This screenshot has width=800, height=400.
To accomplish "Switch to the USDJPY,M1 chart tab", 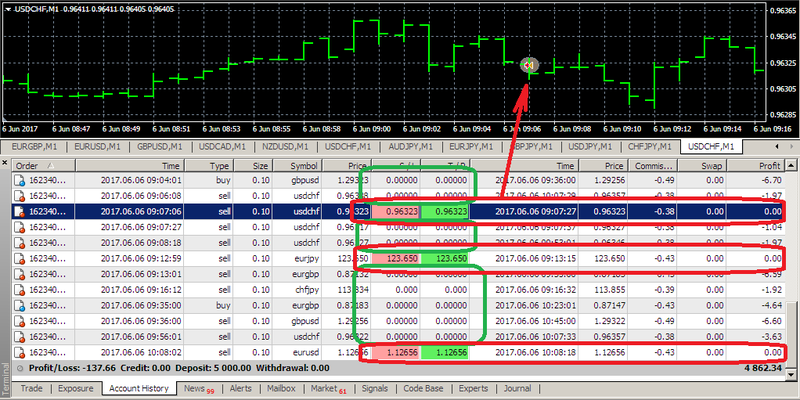I will pyautogui.click(x=591, y=147).
